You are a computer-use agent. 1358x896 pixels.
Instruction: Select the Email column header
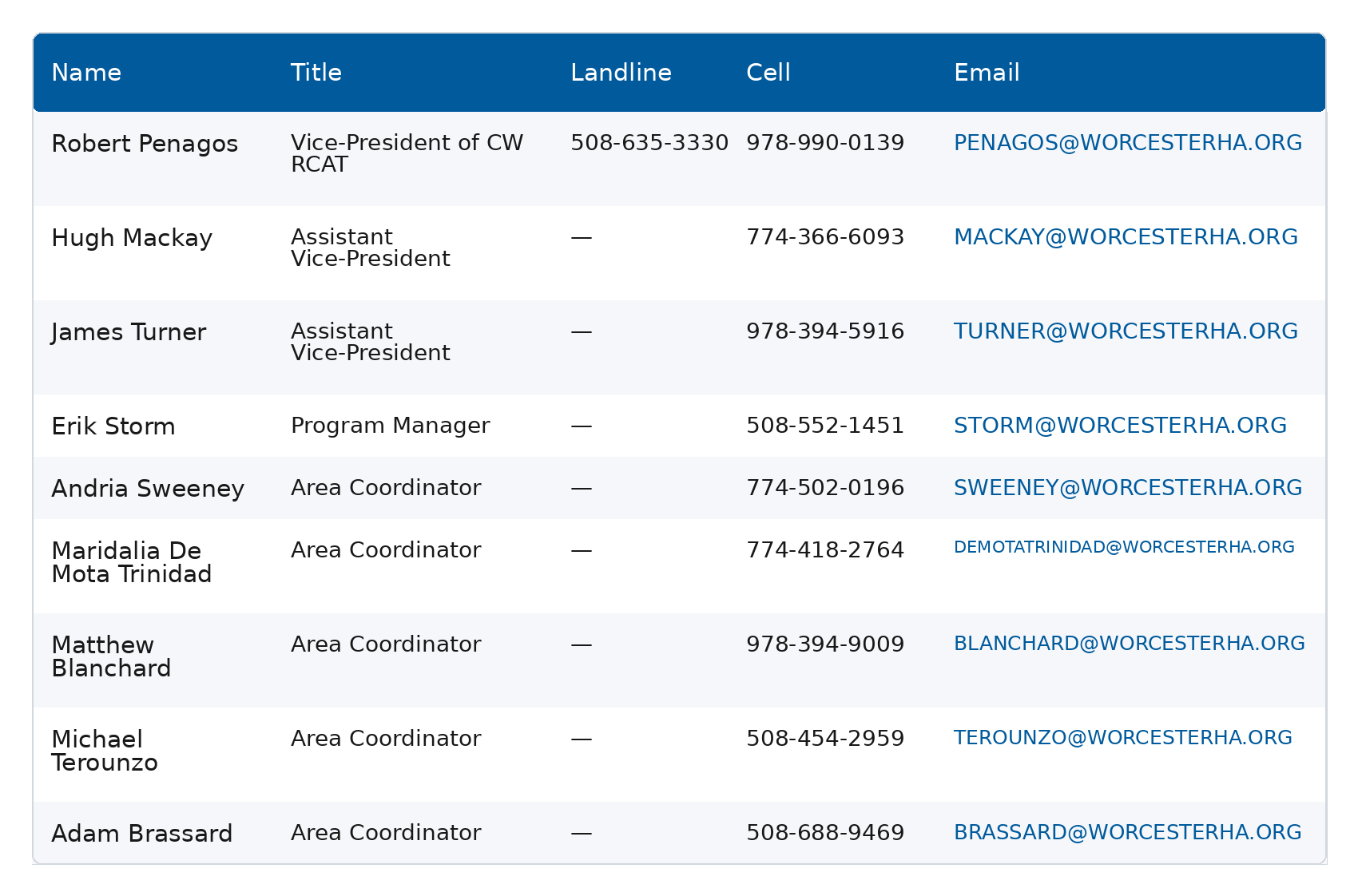[x=987, y=73]
